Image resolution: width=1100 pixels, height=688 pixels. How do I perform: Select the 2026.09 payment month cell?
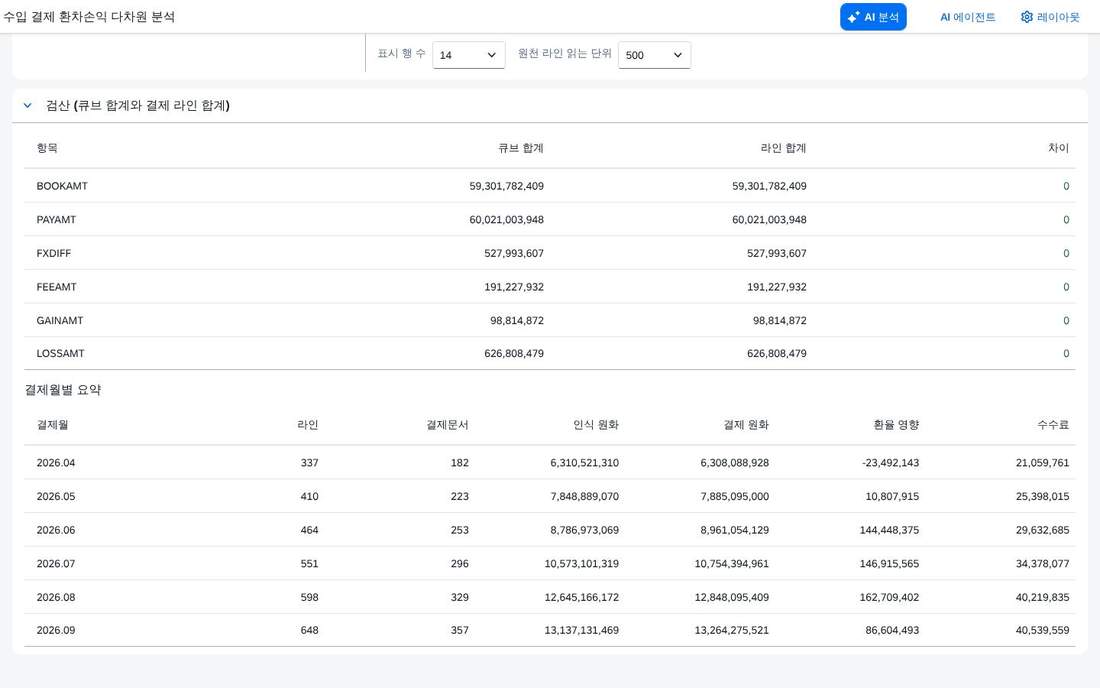click(x=55, y=630)
